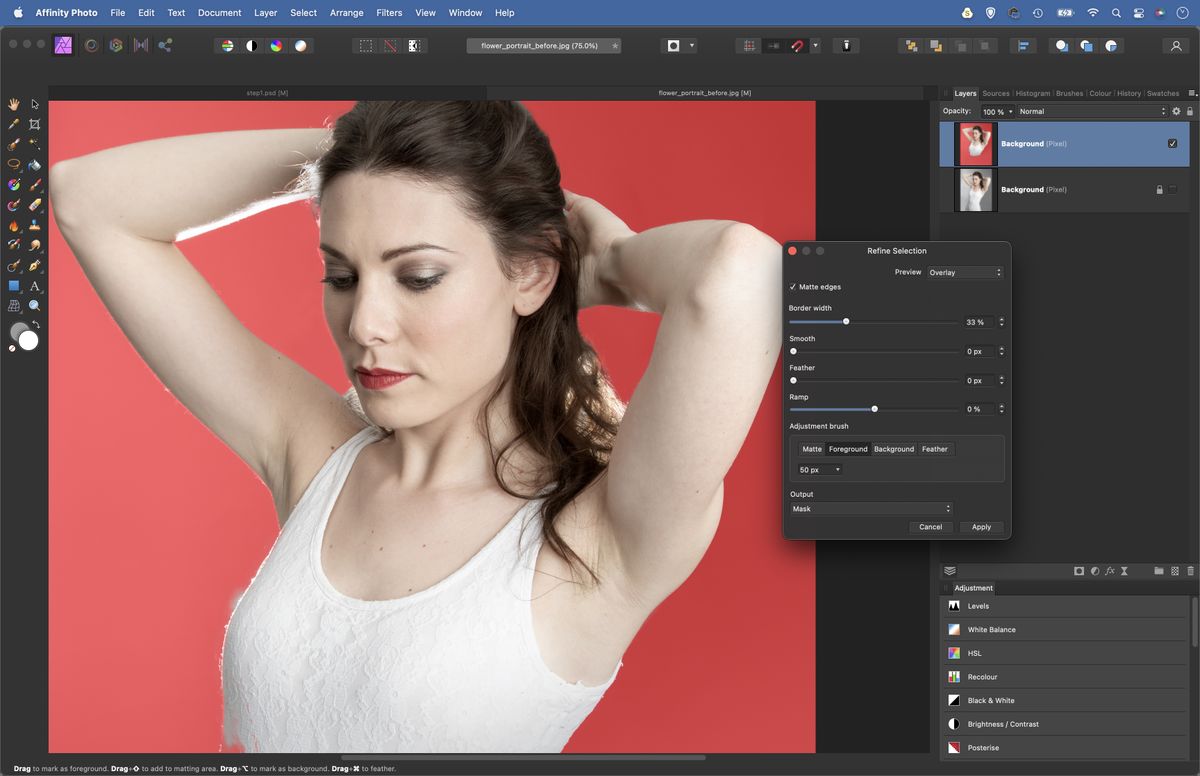Open the Normal blend mode dropdown
This screenshot has height=776, width=1200.
coord(1091,111)
